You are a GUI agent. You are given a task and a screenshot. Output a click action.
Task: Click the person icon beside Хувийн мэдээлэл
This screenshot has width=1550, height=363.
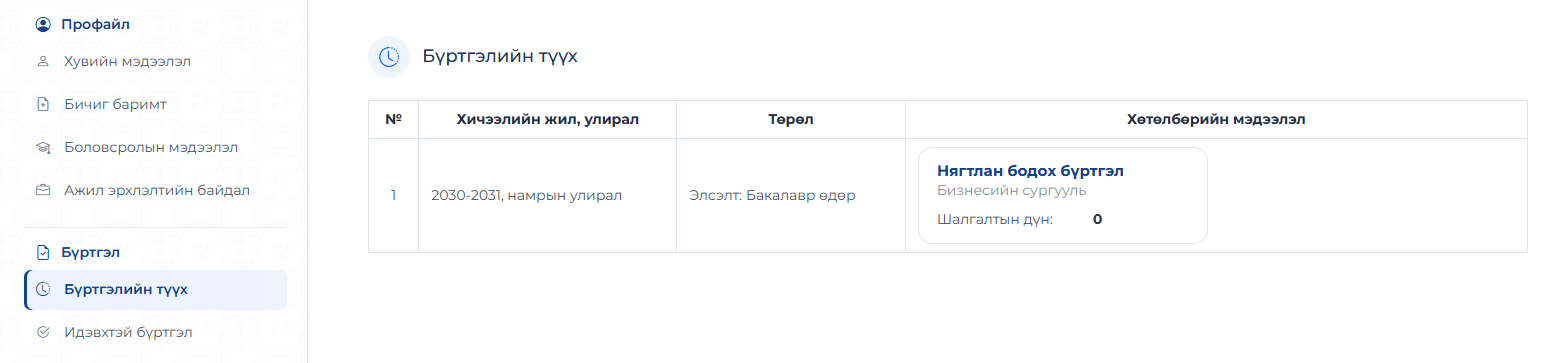coord(42,62)
